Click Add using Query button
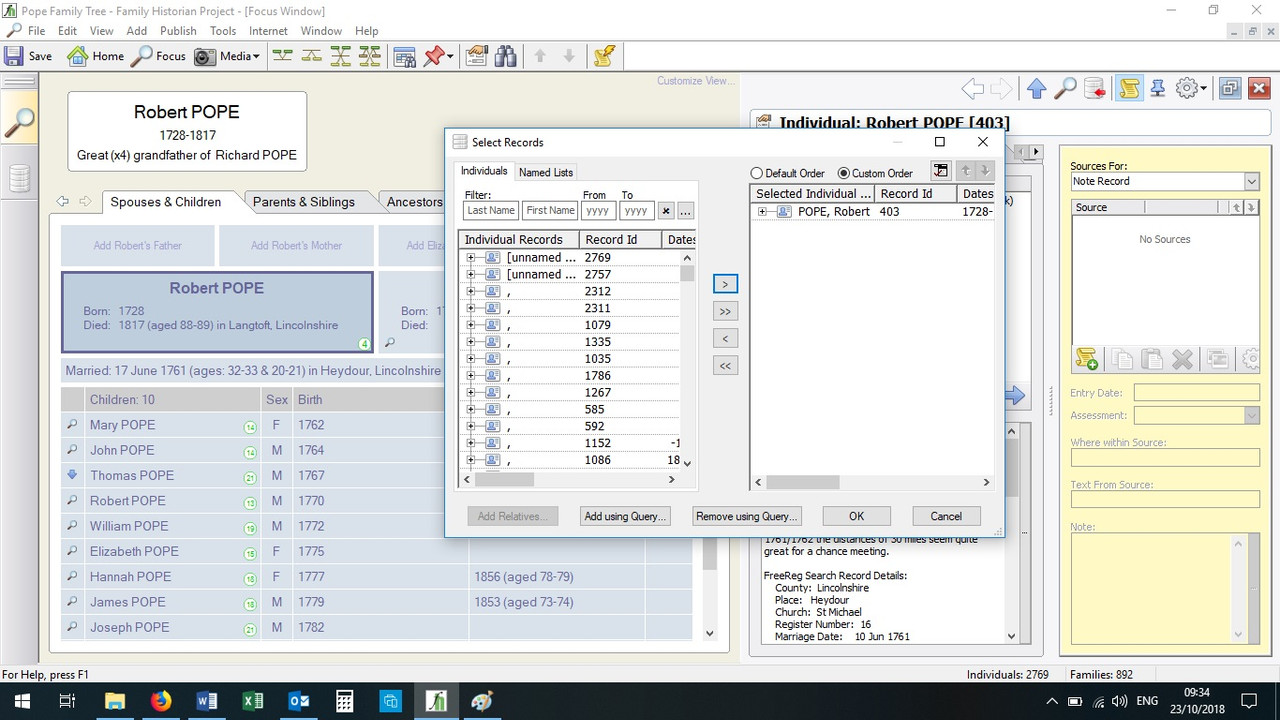The image size is (1280, 720). 625,516
